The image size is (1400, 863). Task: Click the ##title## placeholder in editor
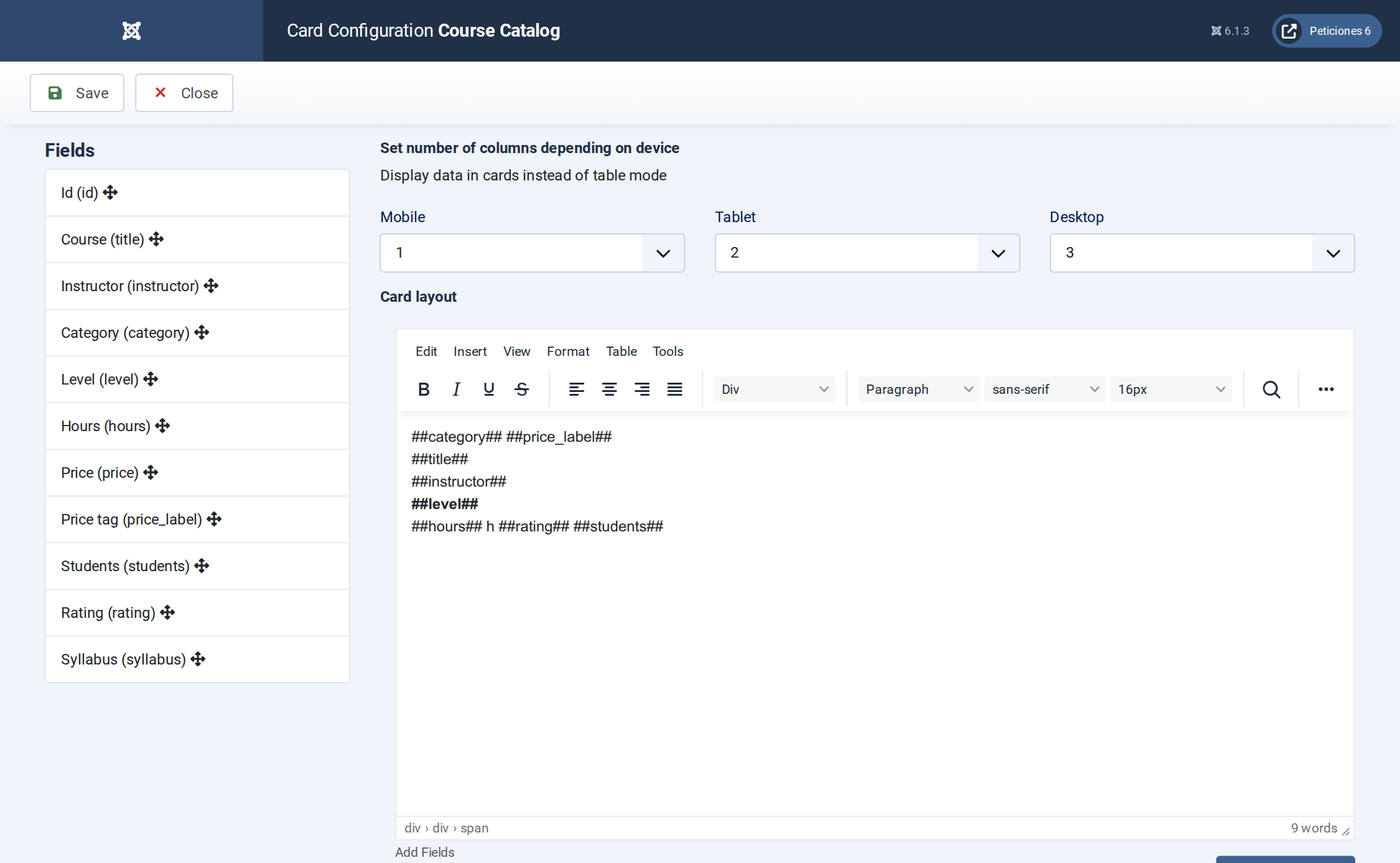tap(439, 459)
